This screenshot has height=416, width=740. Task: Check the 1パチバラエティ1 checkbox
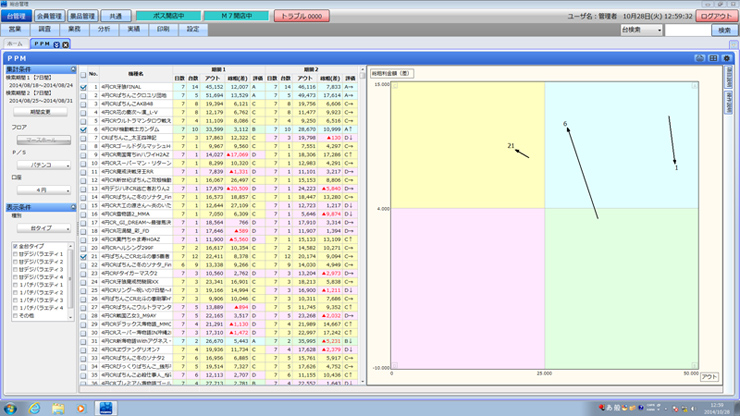tap(16, 285)
